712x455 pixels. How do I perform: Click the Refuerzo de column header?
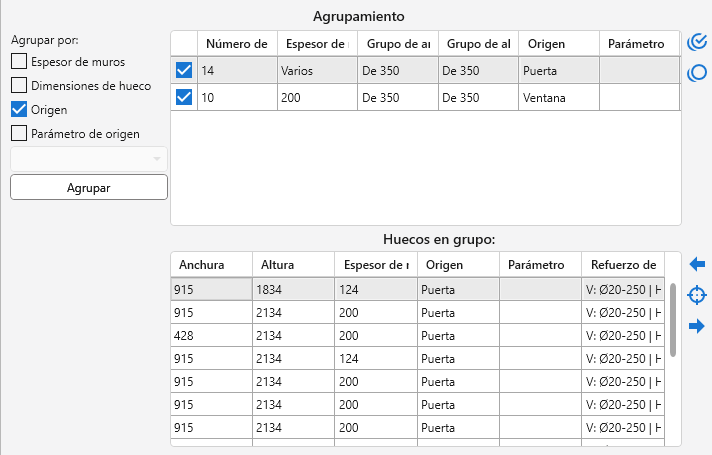(623, 264)
